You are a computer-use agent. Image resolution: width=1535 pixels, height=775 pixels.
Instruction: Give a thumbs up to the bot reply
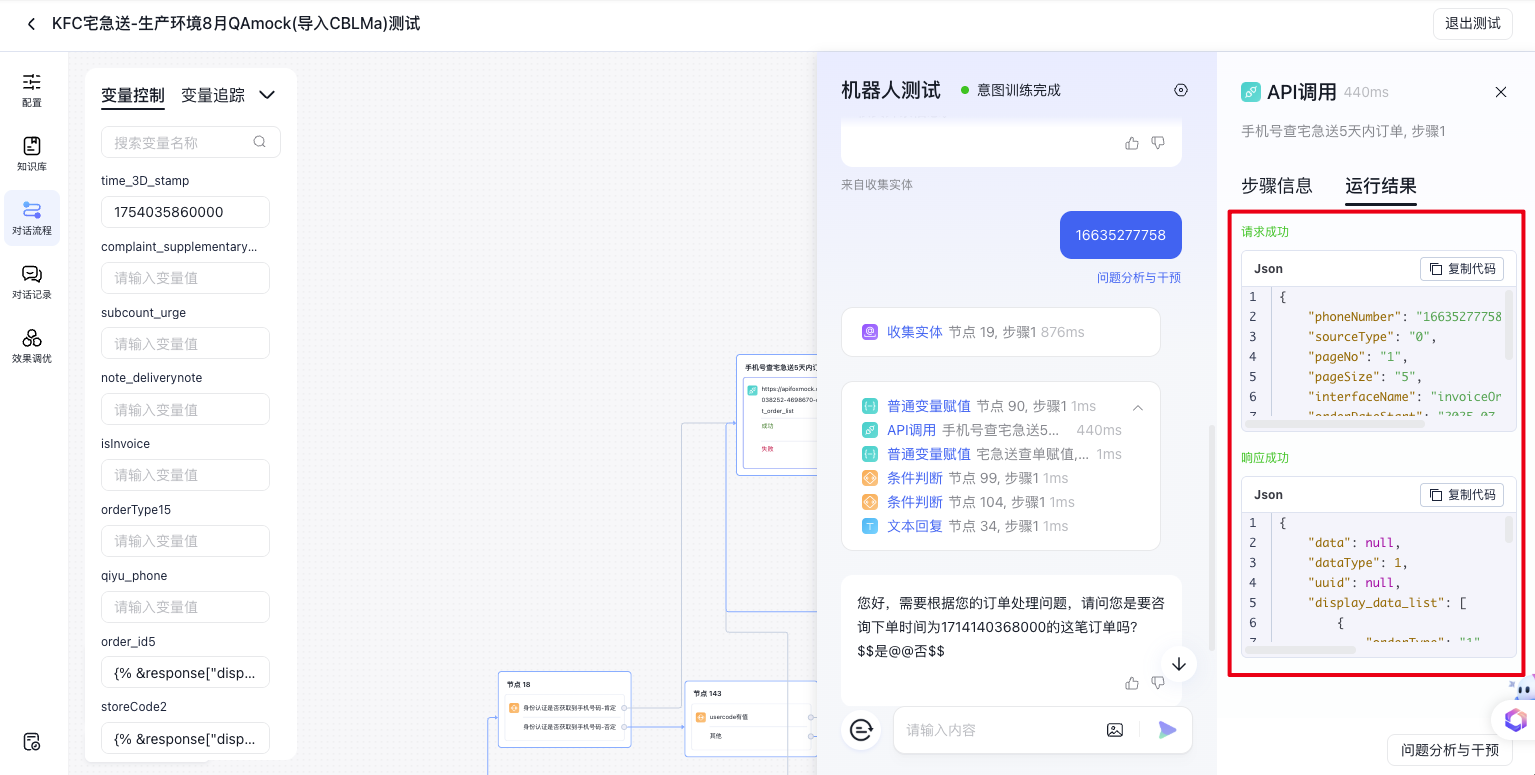tap(1131, 682)
